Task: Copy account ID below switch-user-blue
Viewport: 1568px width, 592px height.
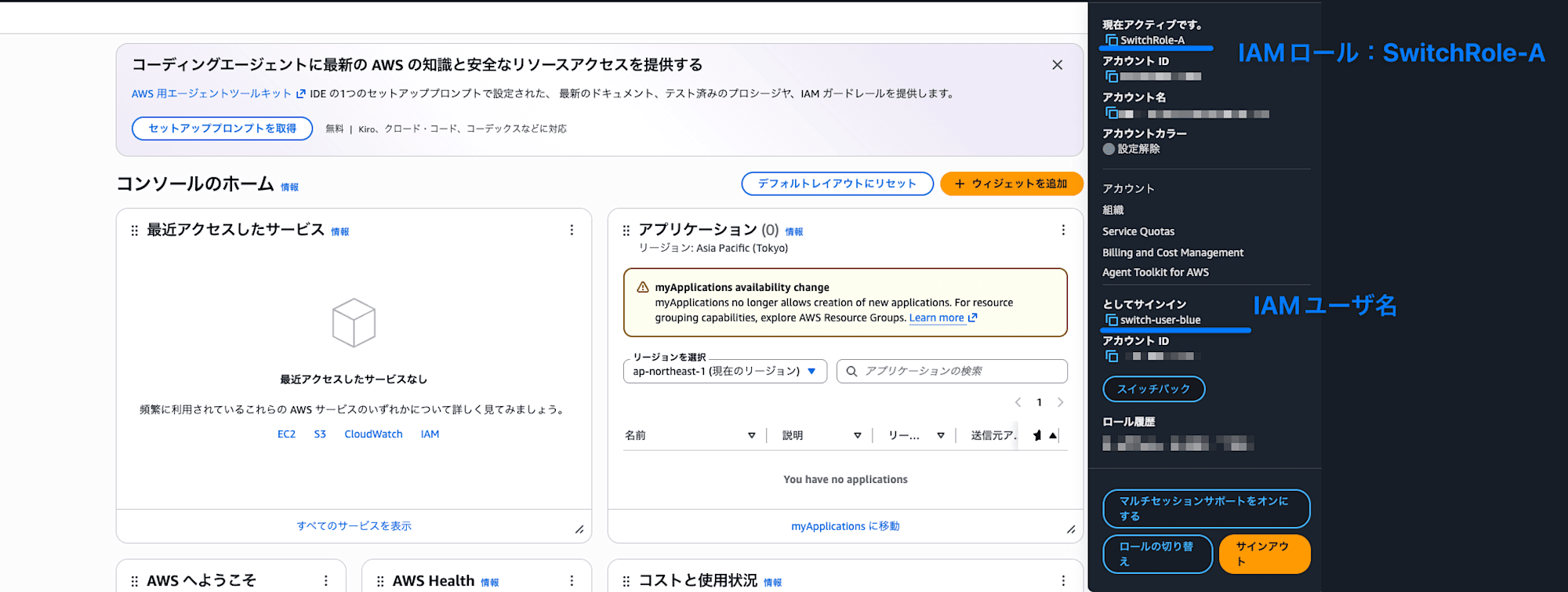Action: click(1111, 356)
